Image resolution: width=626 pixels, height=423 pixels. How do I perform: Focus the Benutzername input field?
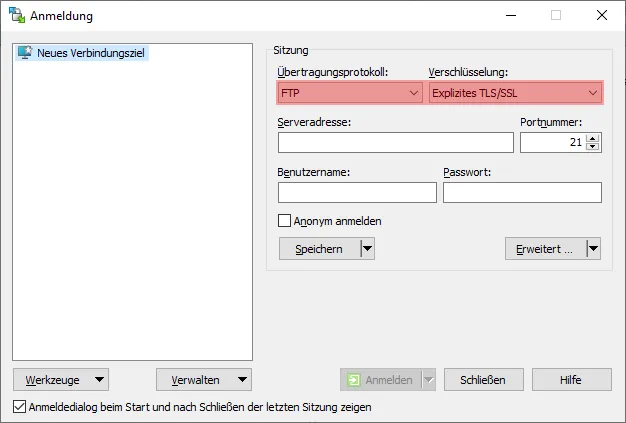[x=357, y=192]
